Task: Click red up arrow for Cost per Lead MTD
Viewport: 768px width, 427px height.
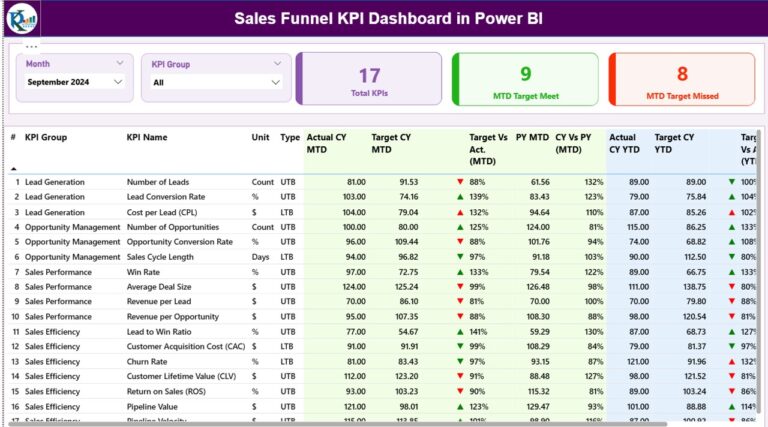Action: tap(460, 213)
